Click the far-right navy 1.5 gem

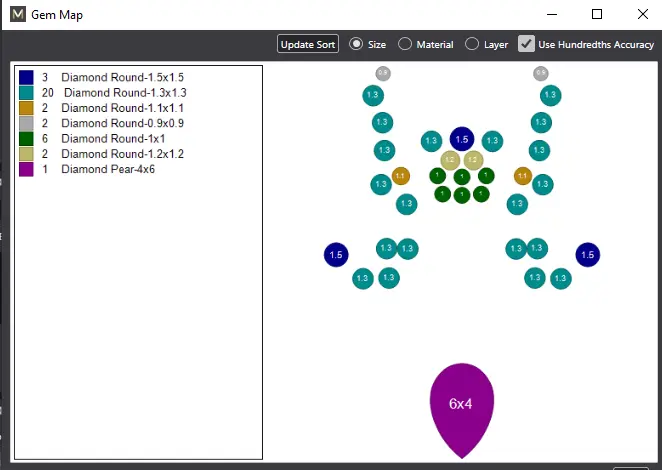click(x=587, y=255)
